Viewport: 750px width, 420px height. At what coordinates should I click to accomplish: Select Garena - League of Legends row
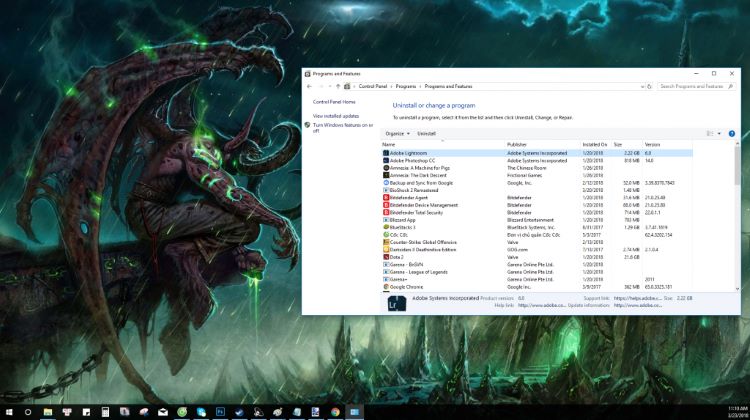click(x=537, y=272)
